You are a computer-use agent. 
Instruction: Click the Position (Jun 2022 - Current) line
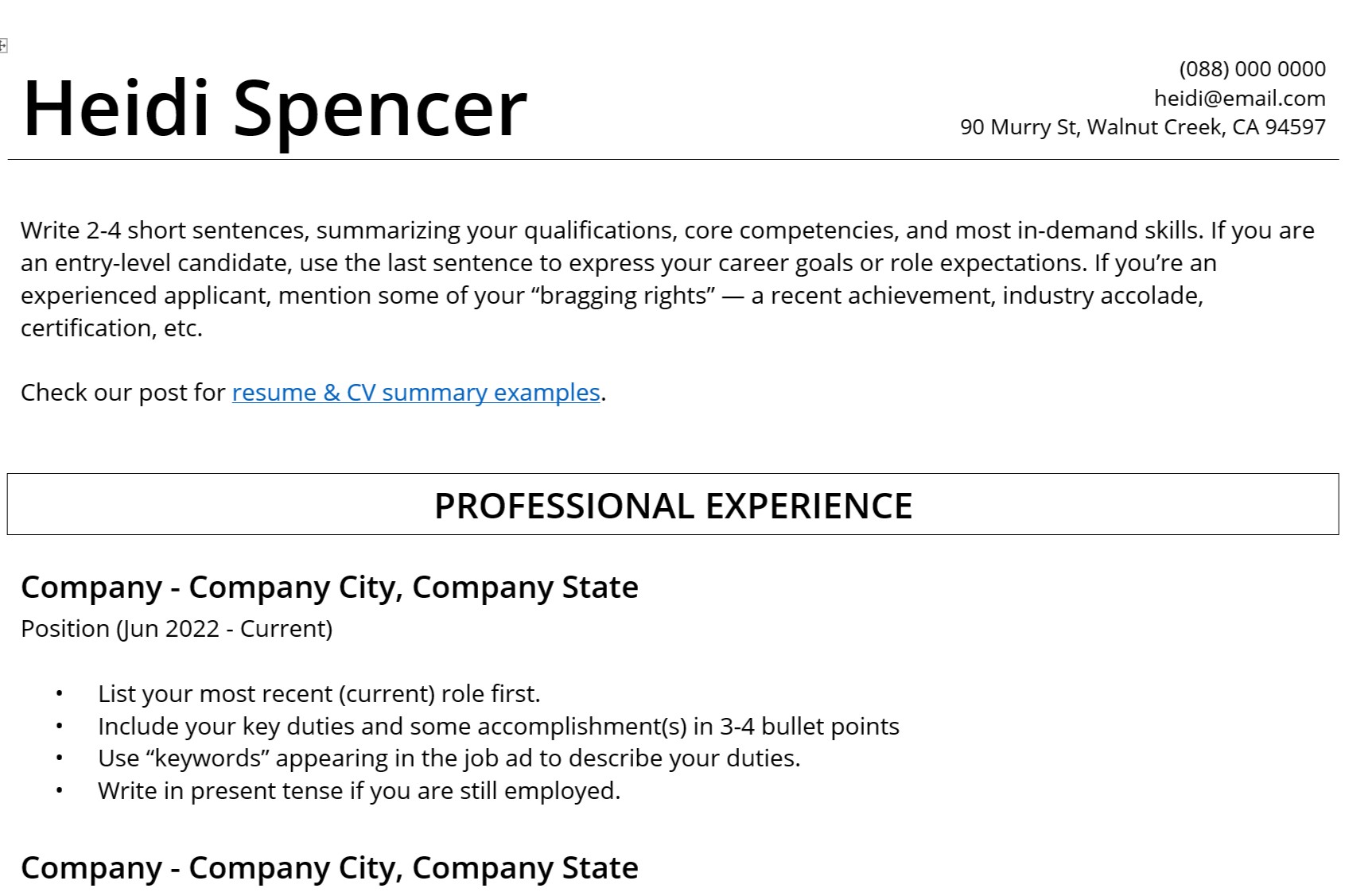(177, 629)
